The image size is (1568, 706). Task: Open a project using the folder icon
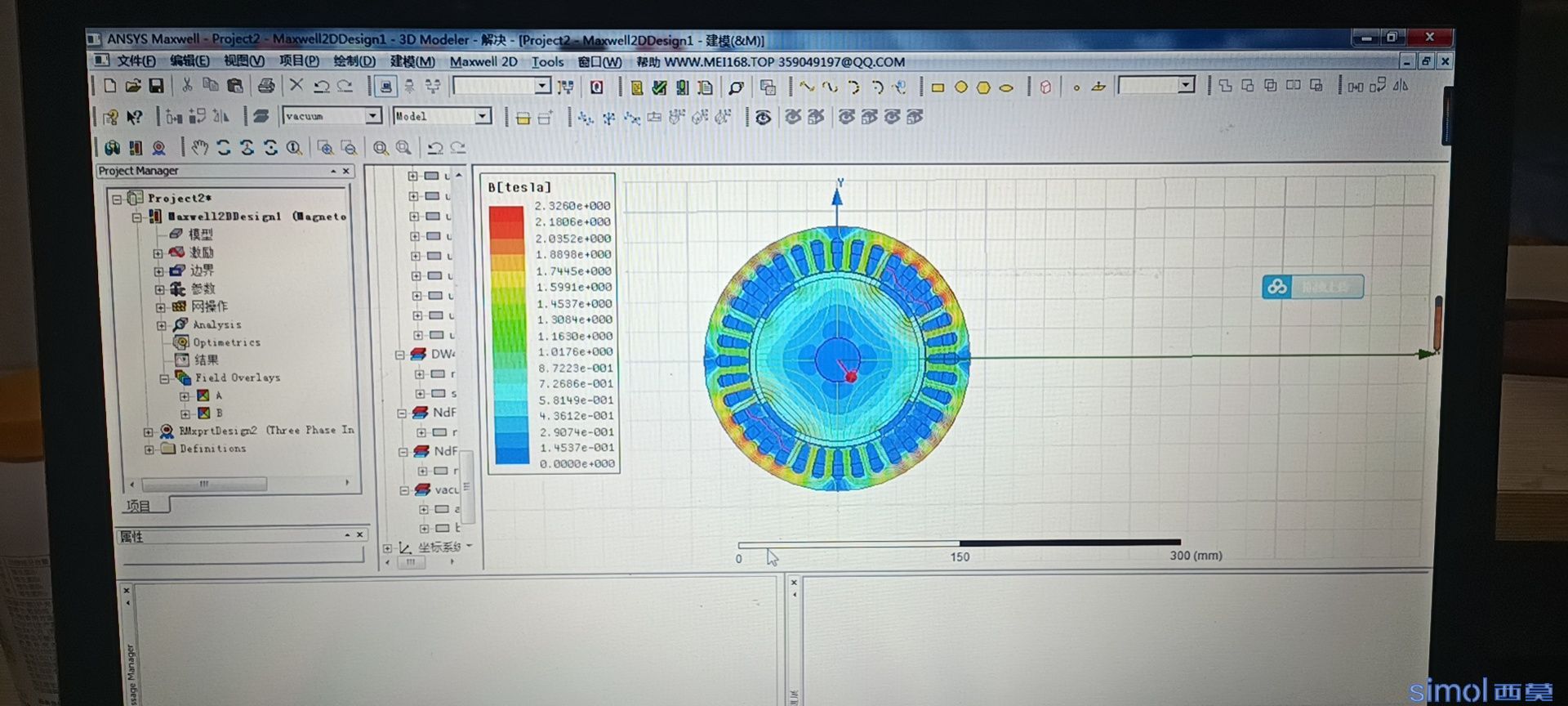133,86
